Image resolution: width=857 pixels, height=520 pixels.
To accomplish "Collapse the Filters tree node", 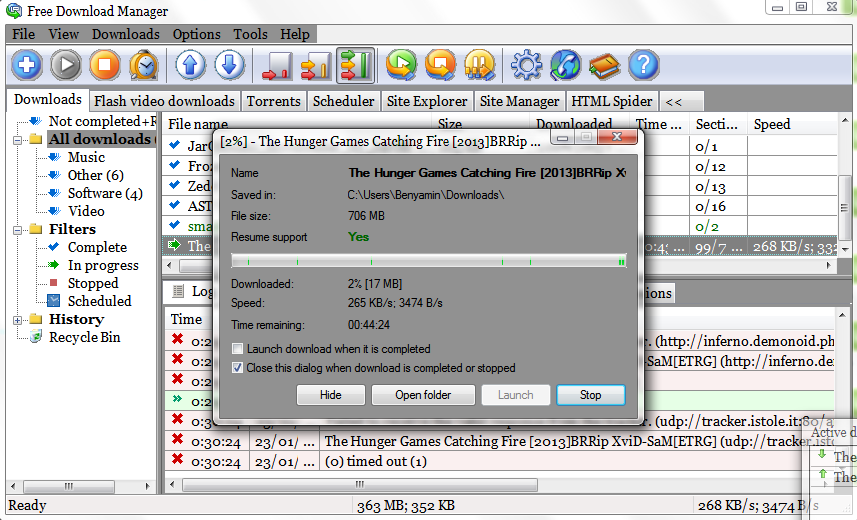I will pos(17,230).
